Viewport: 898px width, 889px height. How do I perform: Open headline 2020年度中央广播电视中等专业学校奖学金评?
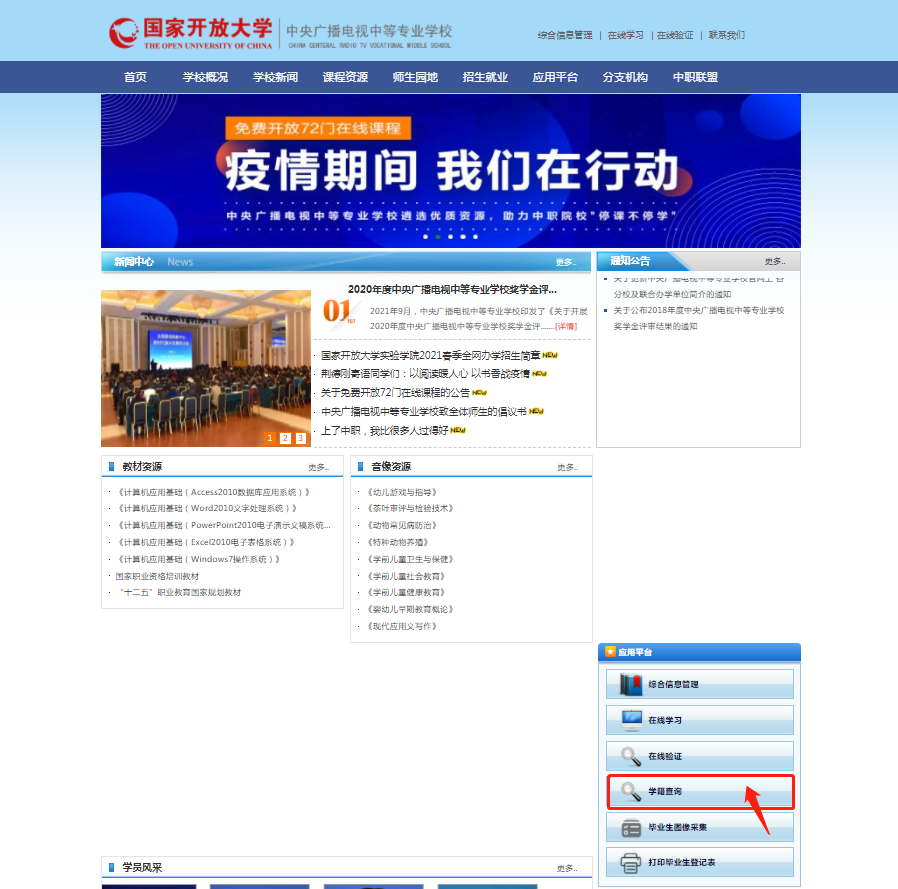pos(452,289)
